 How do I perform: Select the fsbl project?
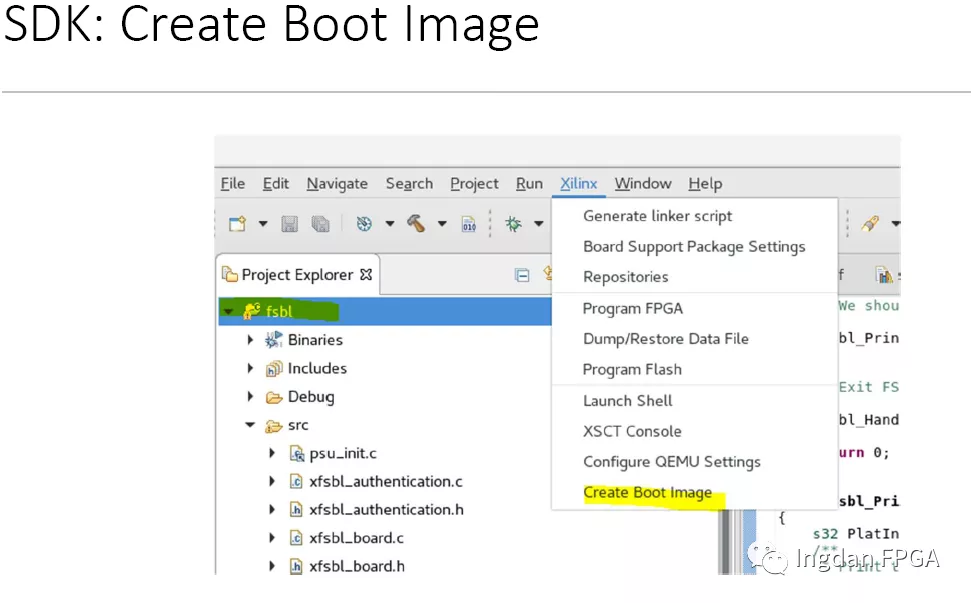pyautogui.click(x=279, y=311)
